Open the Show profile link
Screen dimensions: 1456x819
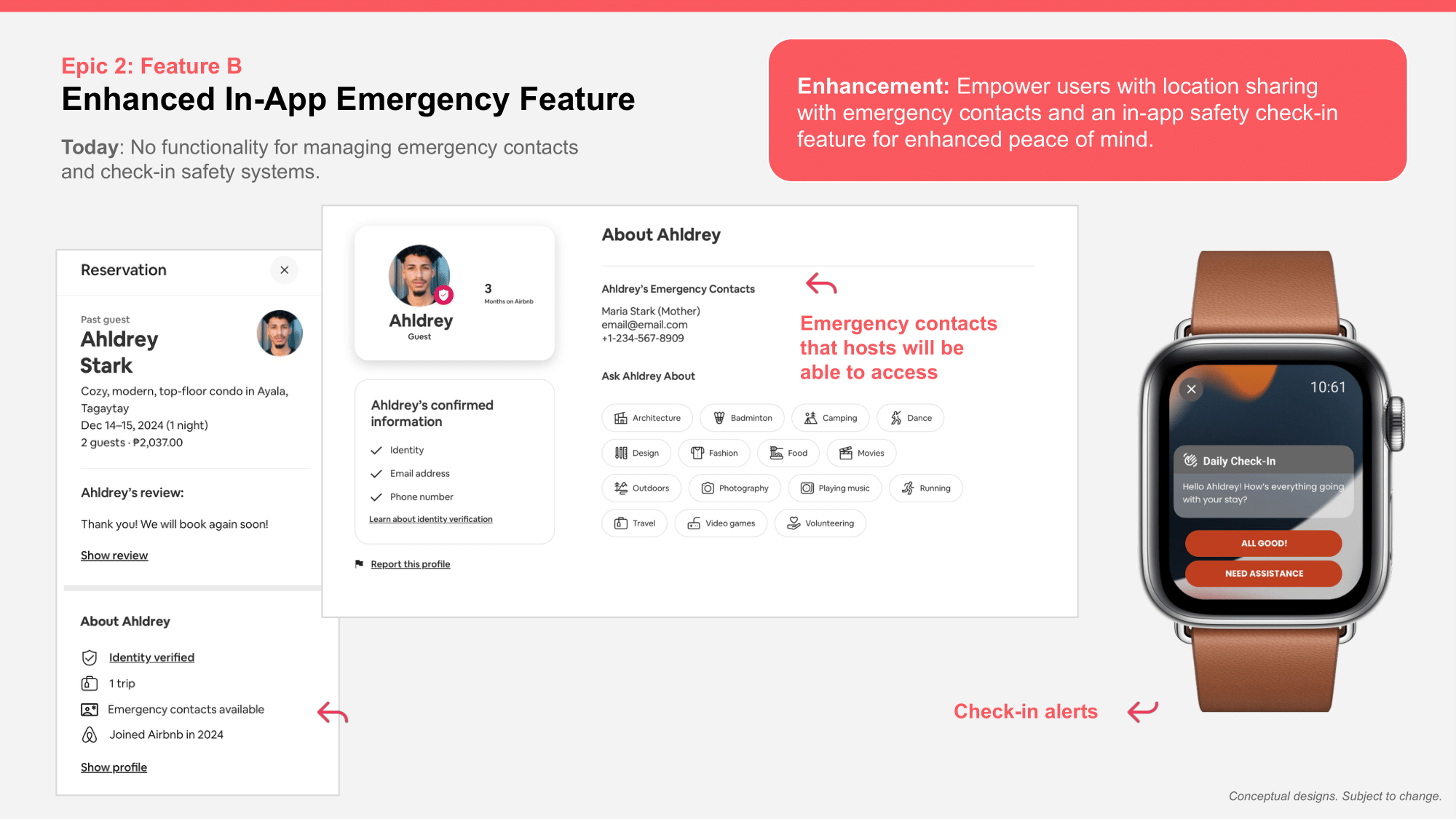[114, 767]
